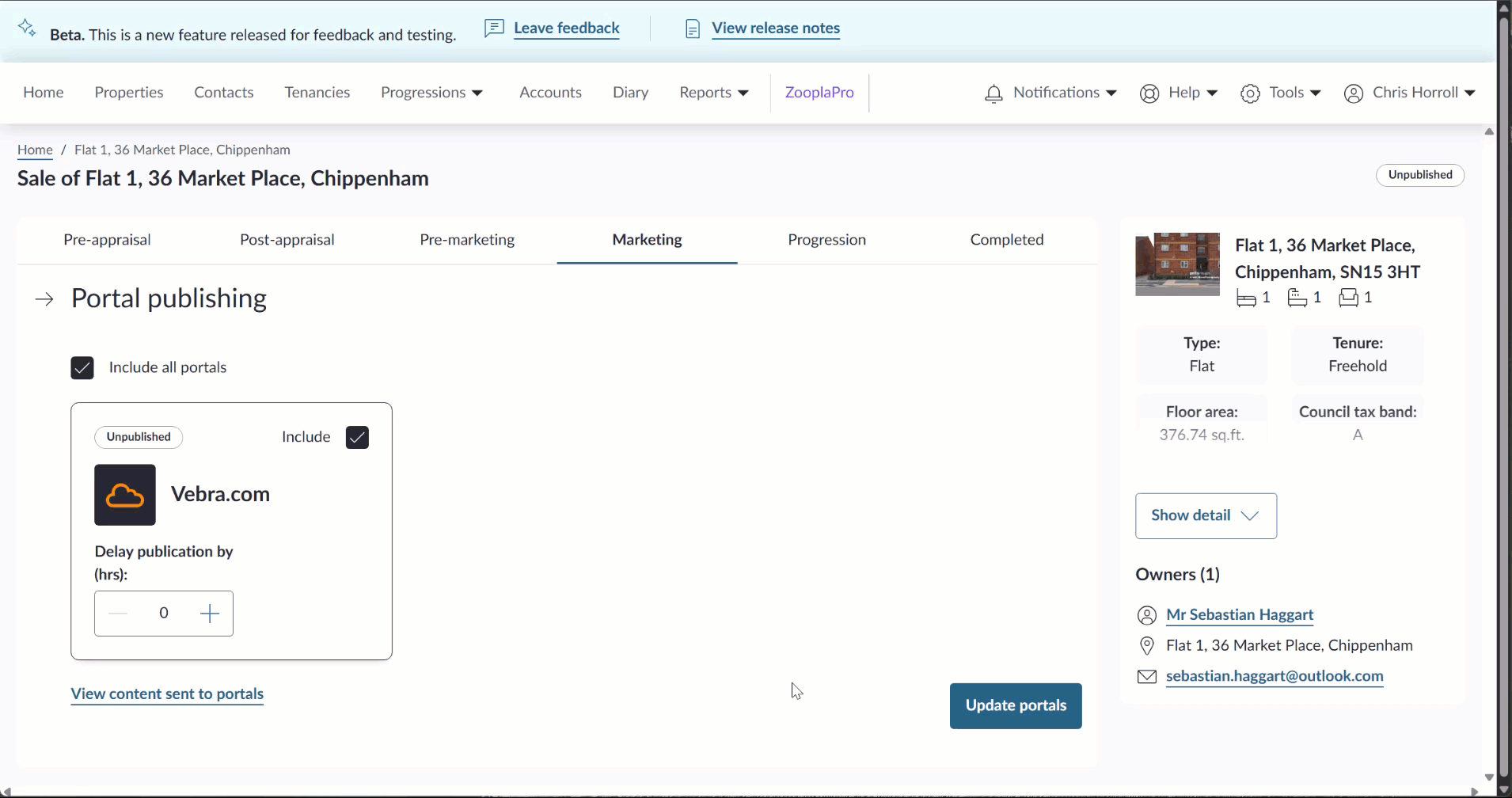Image resolution: width=1512 pixels, height=798 pixels.
Task: Switch to the Completed tab
Action: [x=1007, y=240]
